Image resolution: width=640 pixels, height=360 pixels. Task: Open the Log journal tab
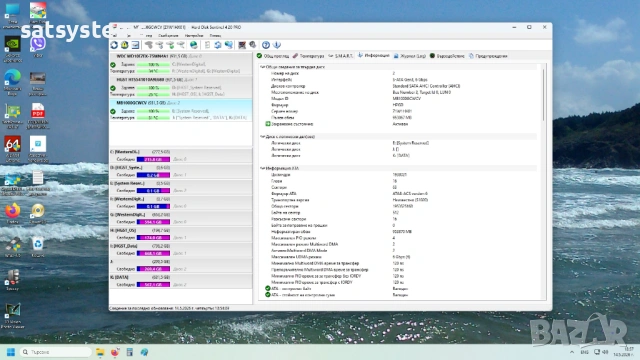click(x=409, y=56)
